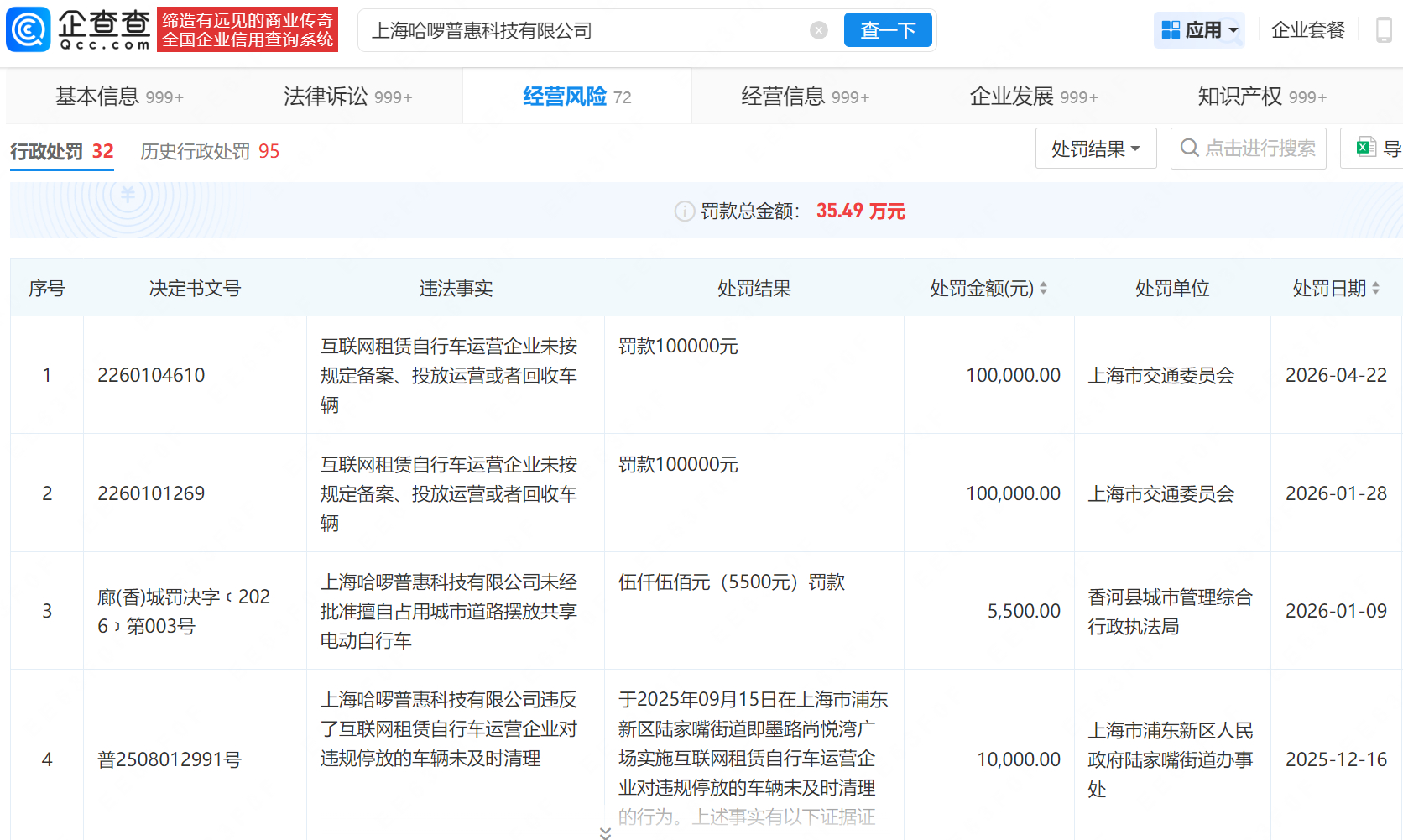Open the 应用 dropdown

pos(1205,29)
